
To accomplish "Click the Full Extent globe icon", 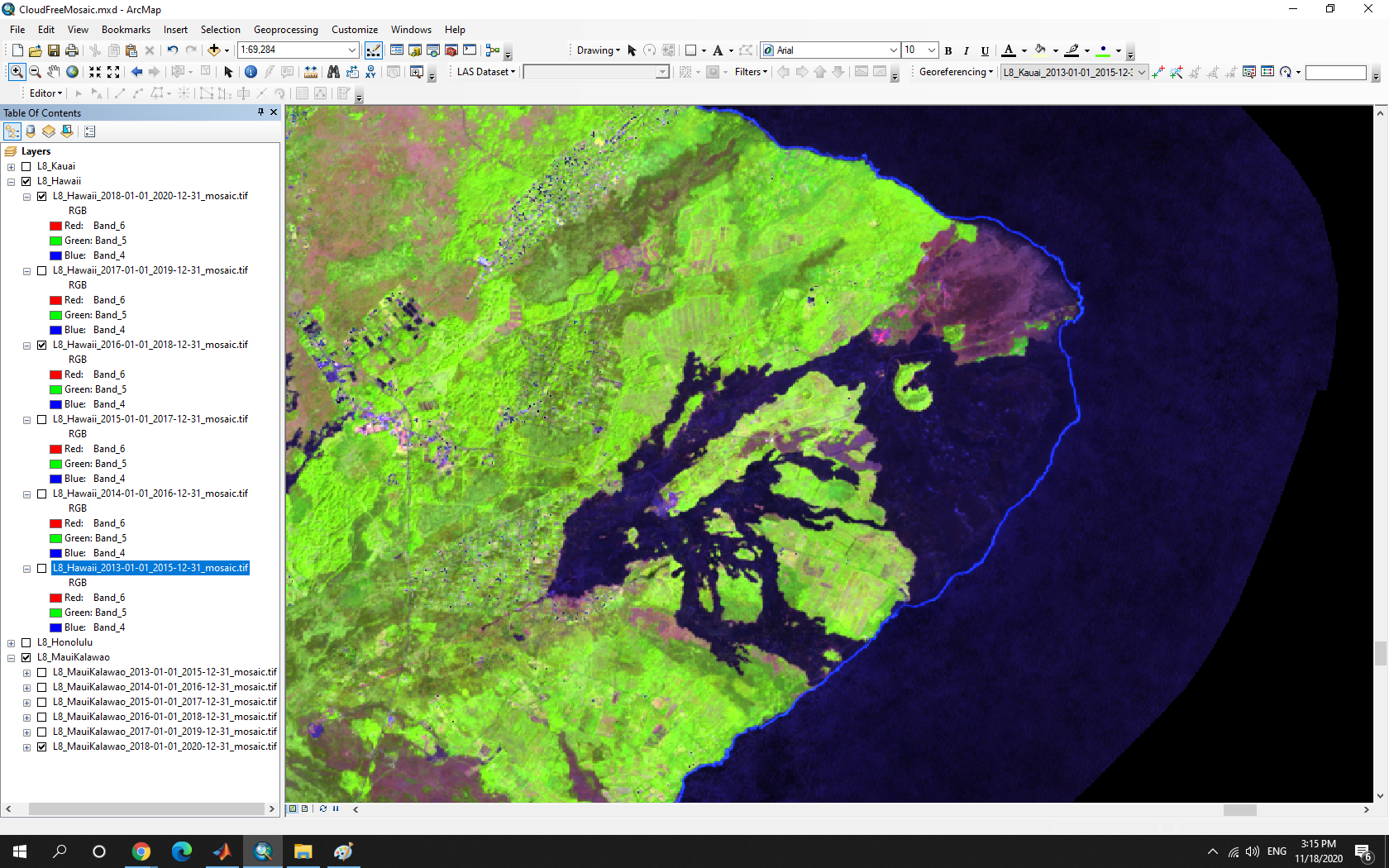I will (73, 72).
